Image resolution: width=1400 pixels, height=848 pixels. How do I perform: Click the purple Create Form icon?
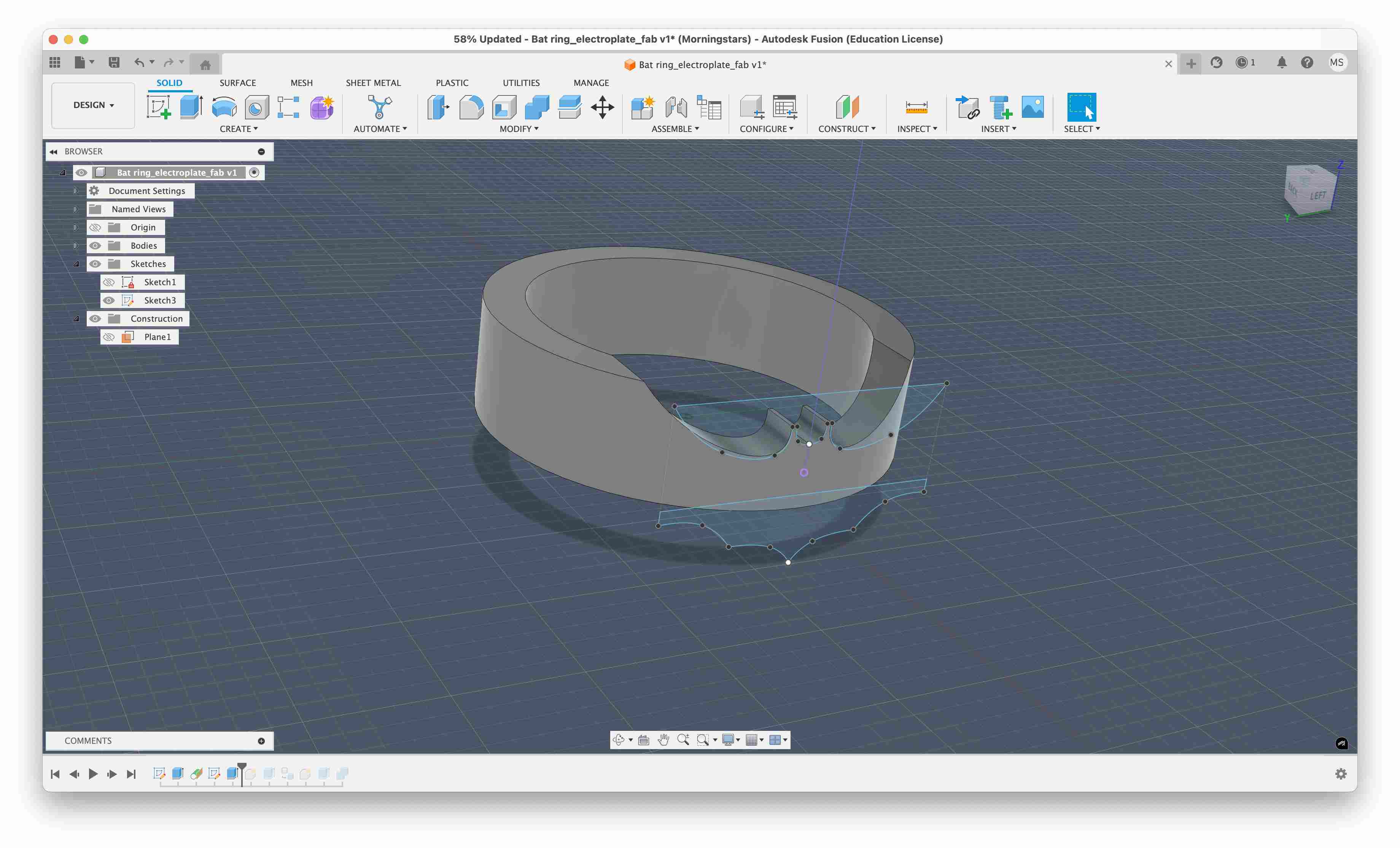(321, 107)
